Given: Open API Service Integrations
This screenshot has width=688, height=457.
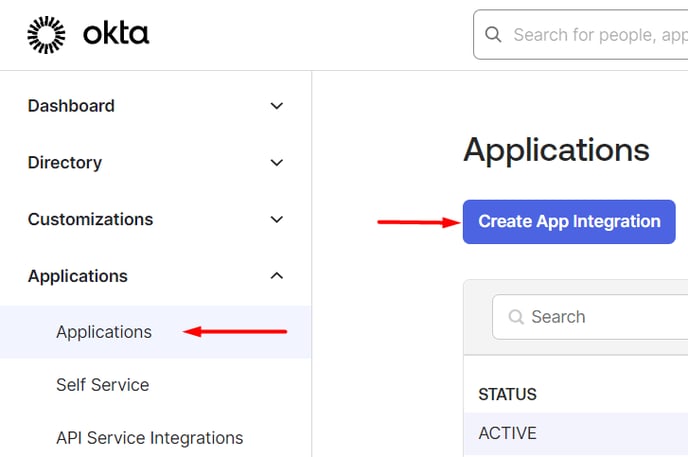Looking at the screenshot, I should pos(149,438).
